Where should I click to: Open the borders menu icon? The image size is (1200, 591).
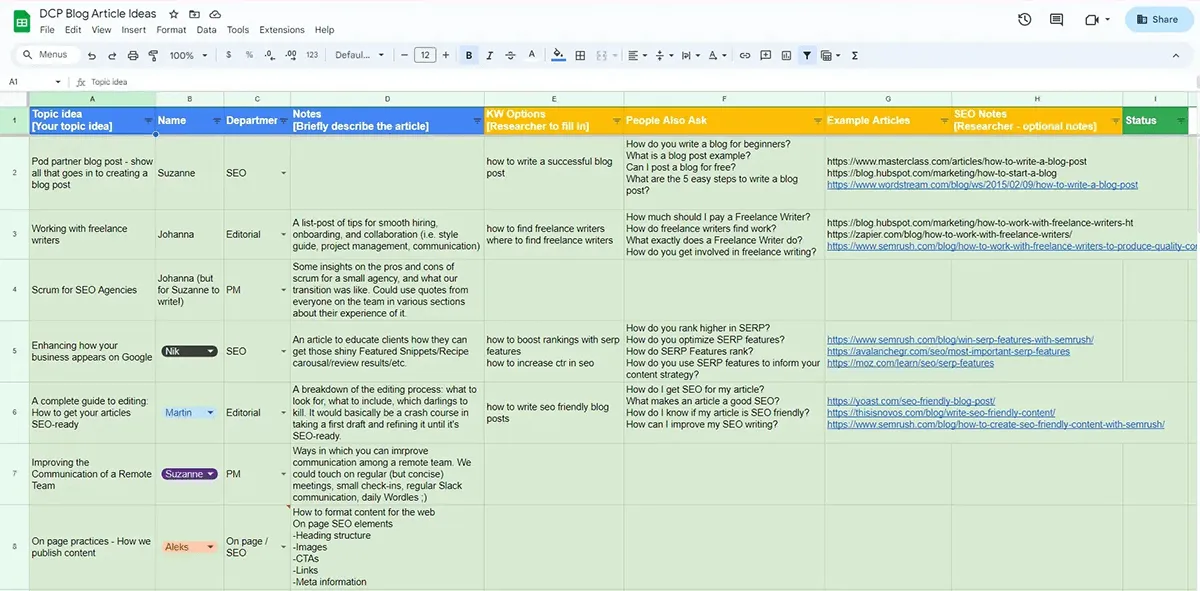580,55
